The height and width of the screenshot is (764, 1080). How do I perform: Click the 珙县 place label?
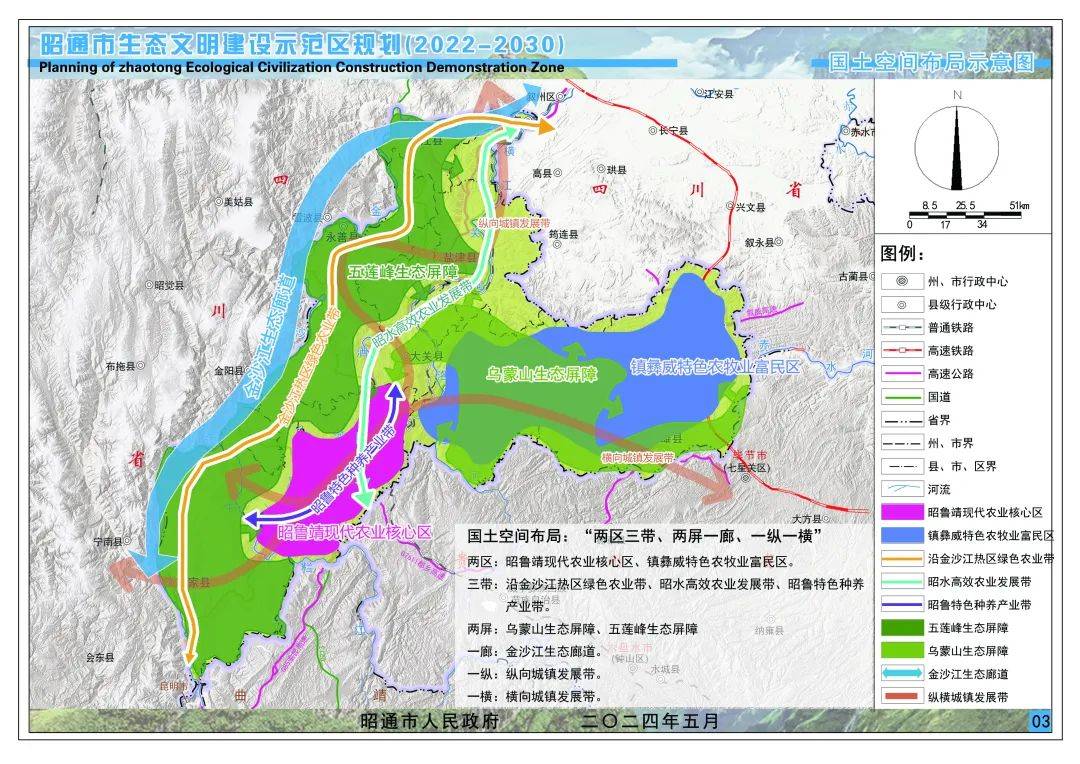(616, 169)
